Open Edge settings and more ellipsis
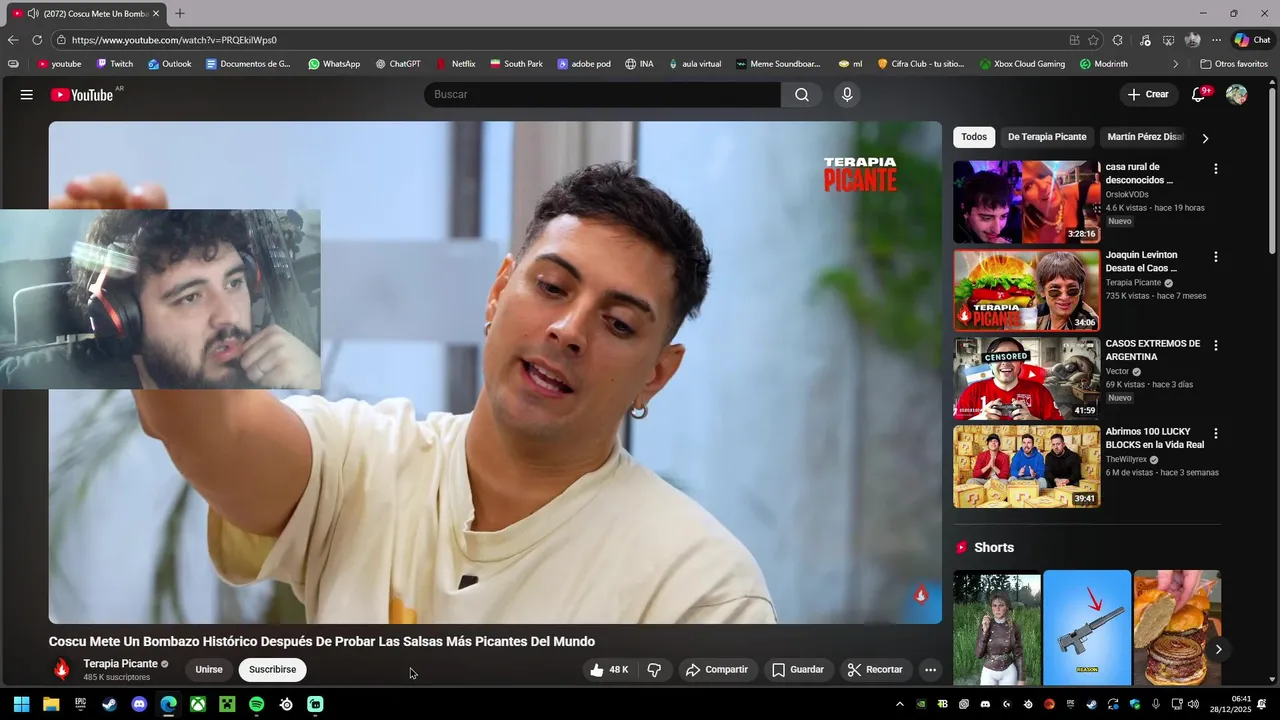1280x720 pixels. 1216,40
